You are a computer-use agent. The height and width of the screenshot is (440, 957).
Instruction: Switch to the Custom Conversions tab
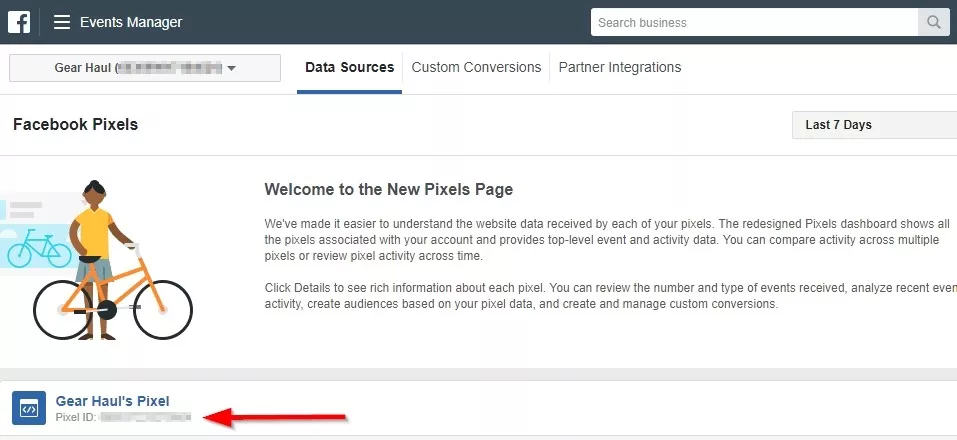point(476,68)
